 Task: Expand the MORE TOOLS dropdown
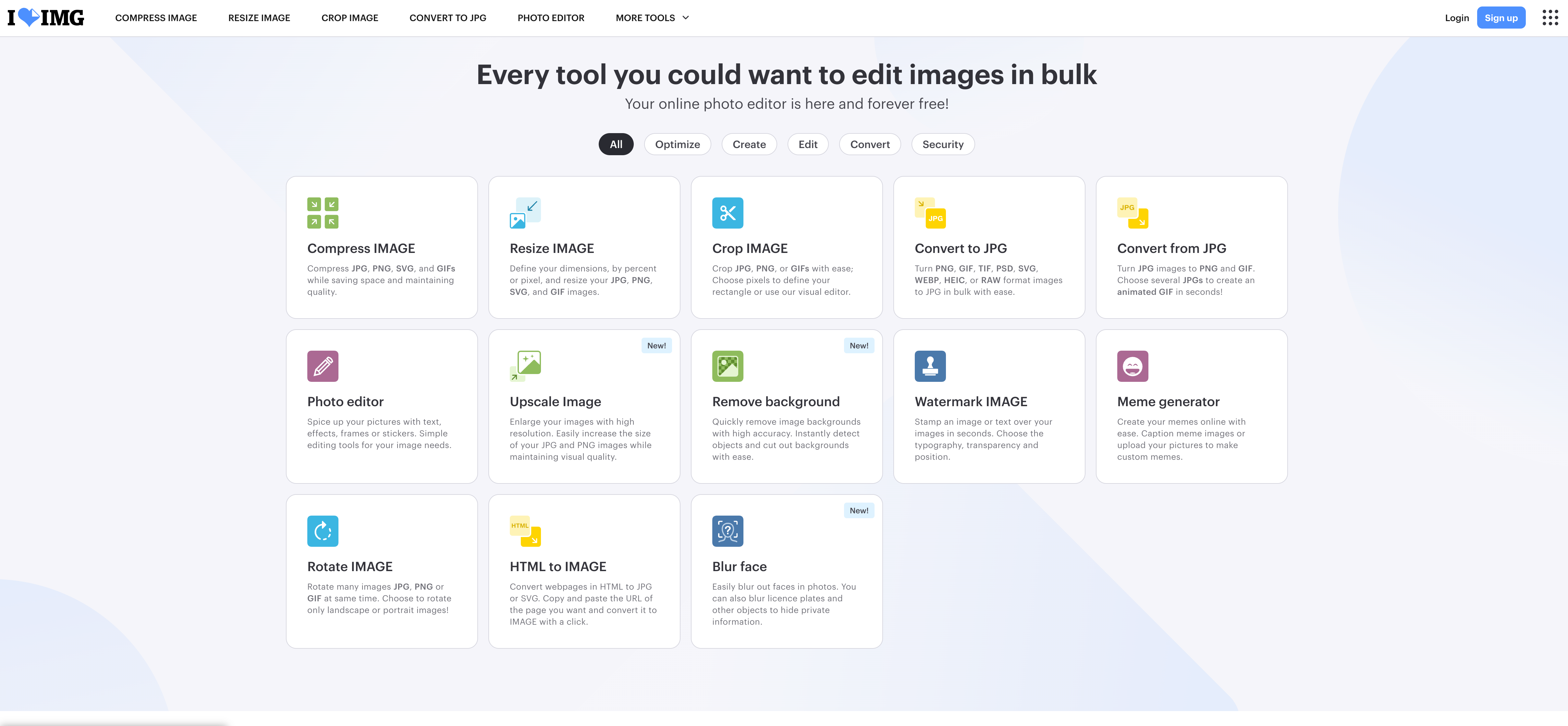[x=652, y=18]
